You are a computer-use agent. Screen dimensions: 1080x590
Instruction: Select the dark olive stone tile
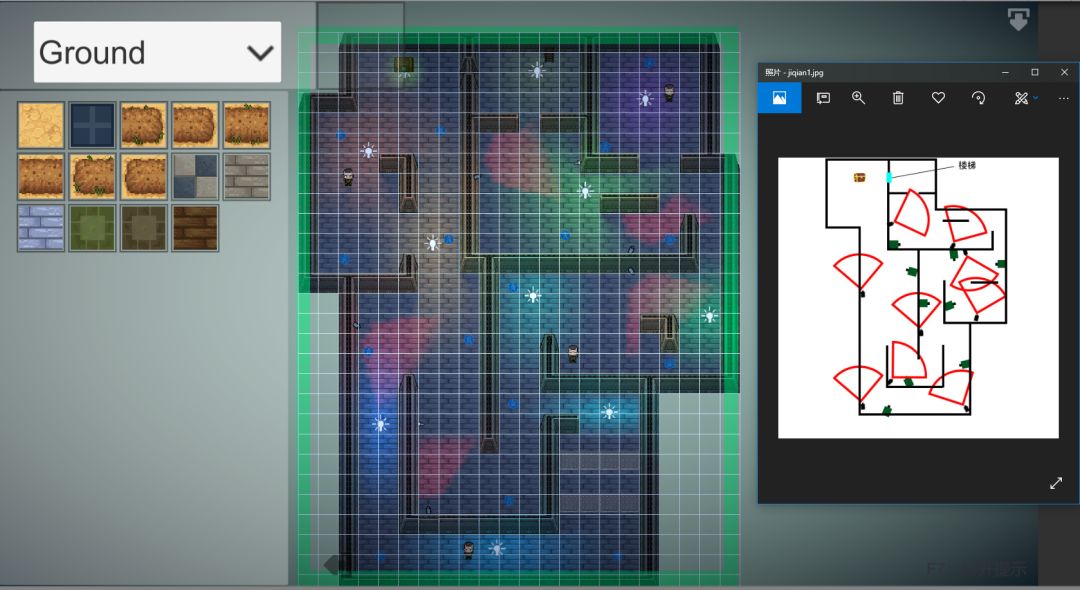click(144, 228)
